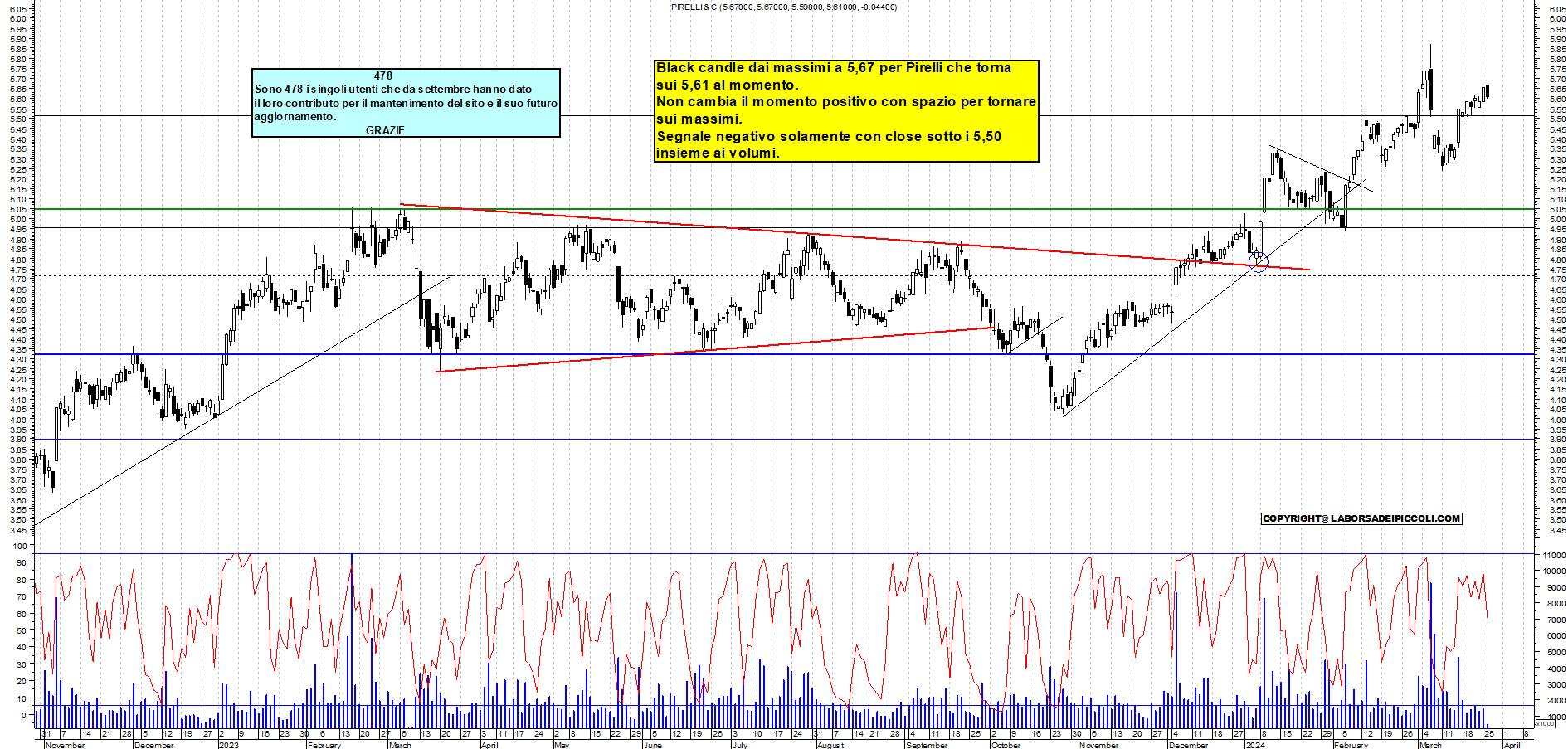Click the blue circle breakout marker on chart
1568x749 pixels.
(1259, 263)
